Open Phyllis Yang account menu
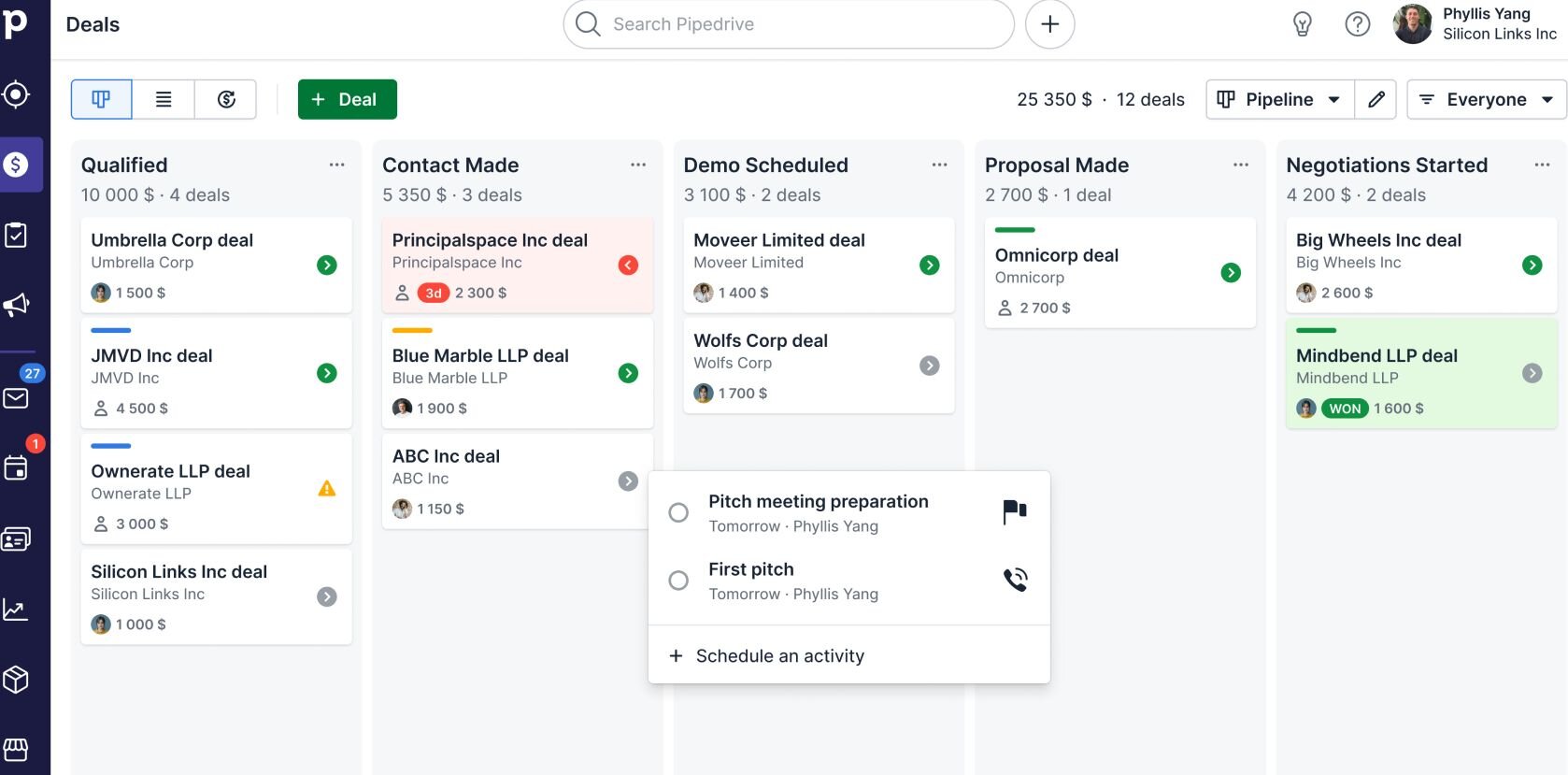The height and width of the screenshot is (775, 1568). [x=1475, y=24]
